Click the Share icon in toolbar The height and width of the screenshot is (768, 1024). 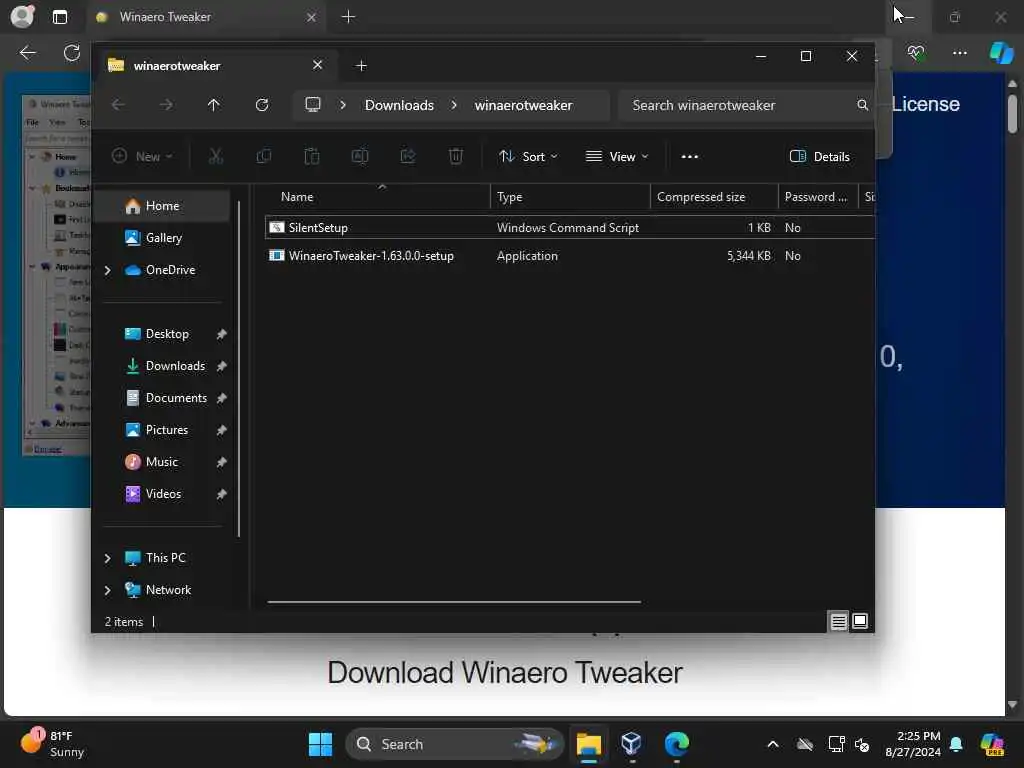point(408,156)
